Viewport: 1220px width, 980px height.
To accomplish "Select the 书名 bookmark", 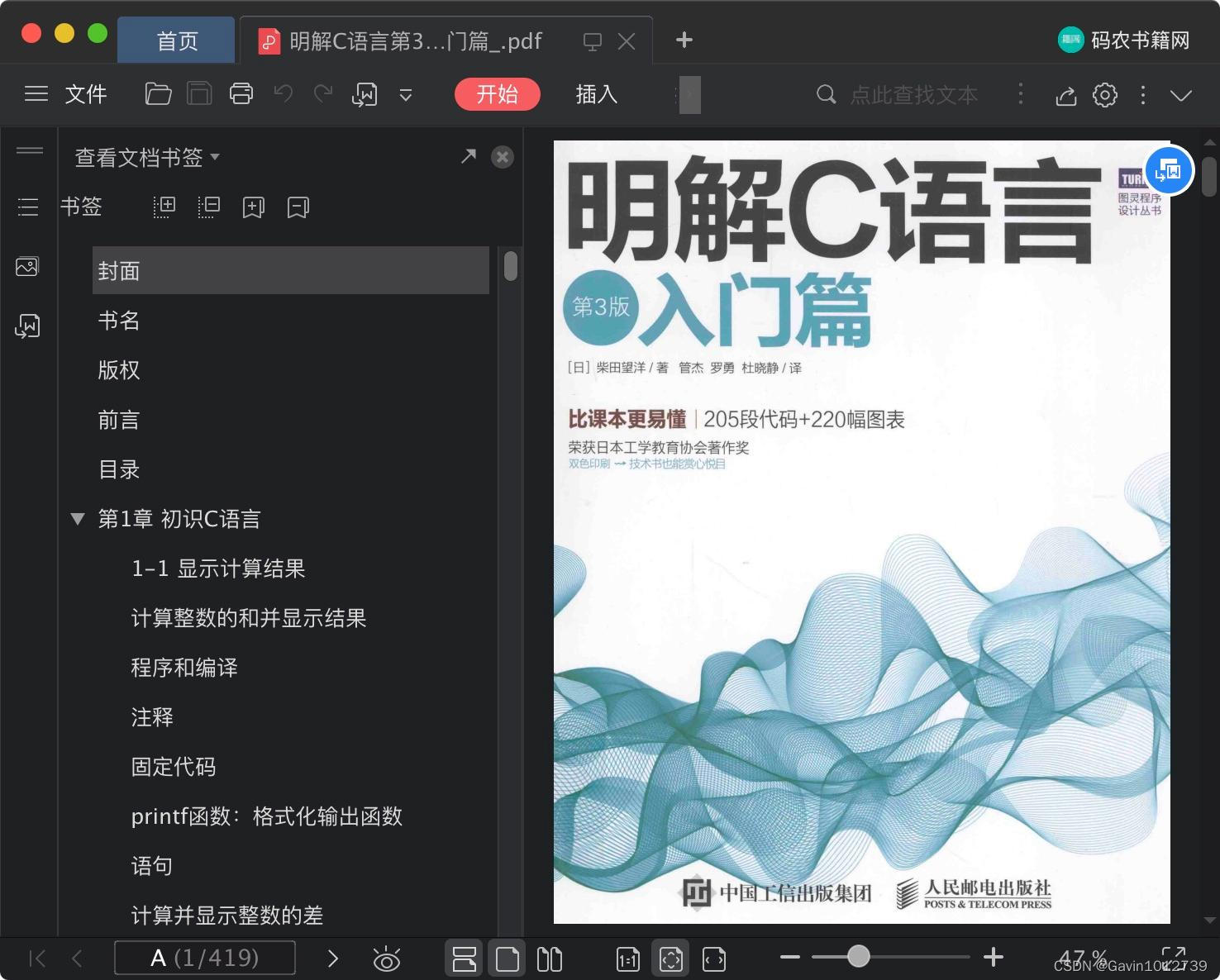I will (x=119, y=321).
